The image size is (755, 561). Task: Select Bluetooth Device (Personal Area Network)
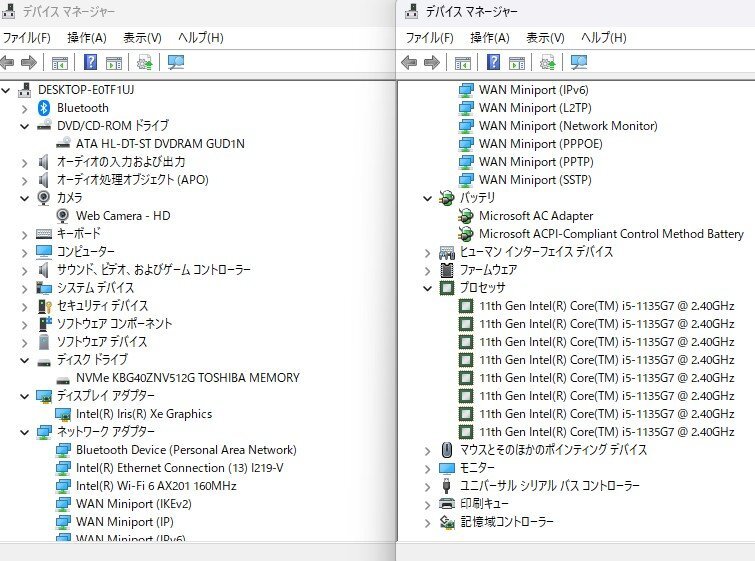pos(186,450)
